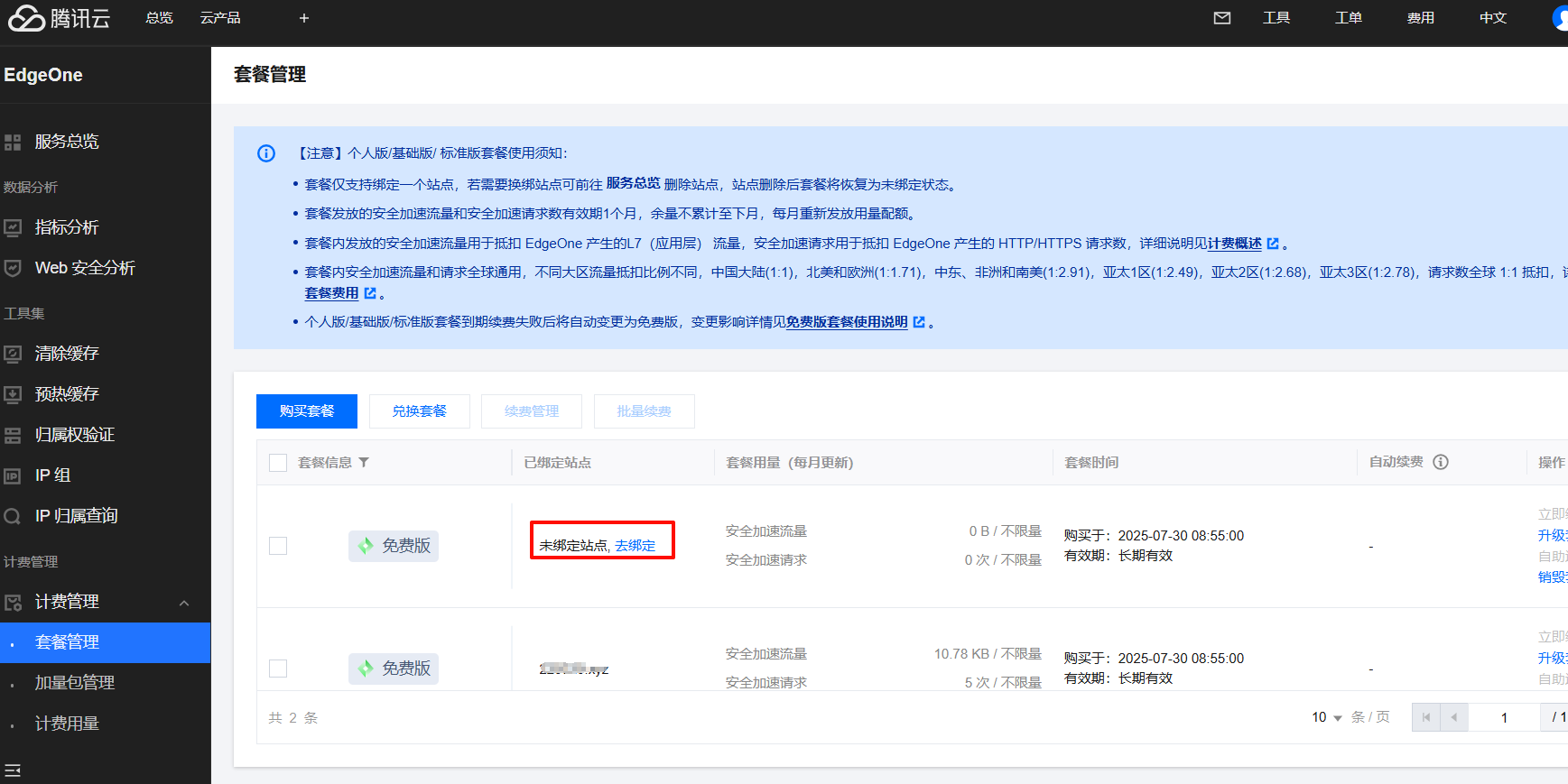Open the 10 条/页 page size dropdown
The image size is (1568, 784).
[x=1327, y=717]
